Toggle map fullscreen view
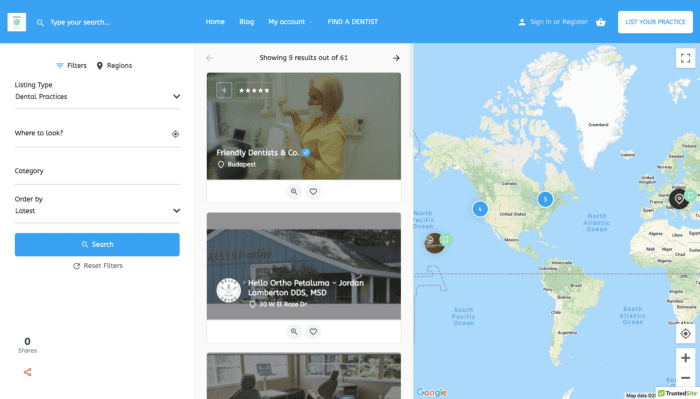 pyautogui.click(x=685, y=58)
